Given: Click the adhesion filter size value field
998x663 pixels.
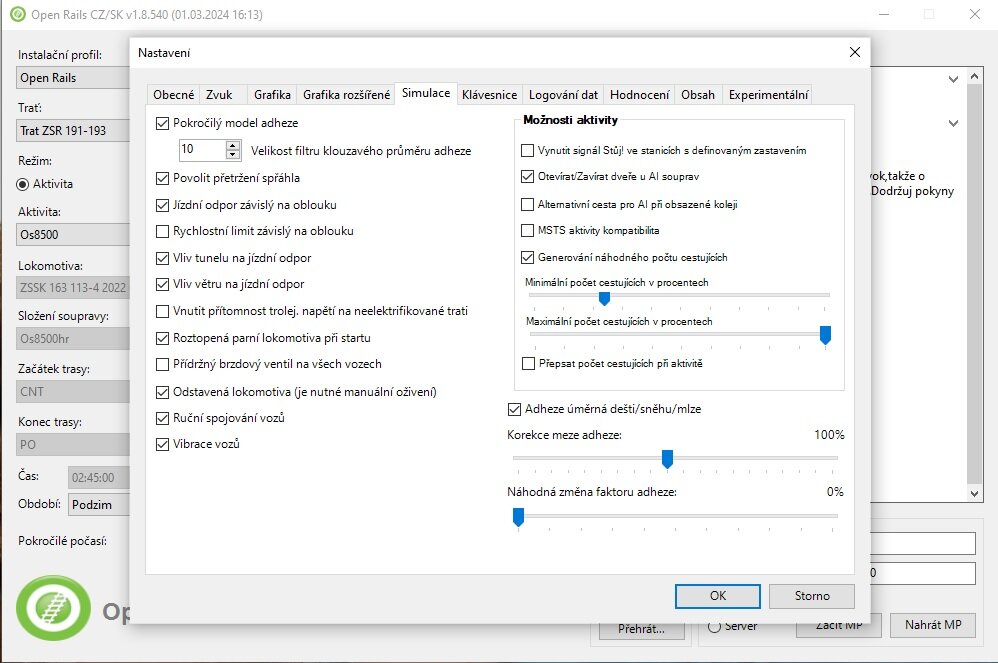Looking at the screenshot, I should click(202, 150).
